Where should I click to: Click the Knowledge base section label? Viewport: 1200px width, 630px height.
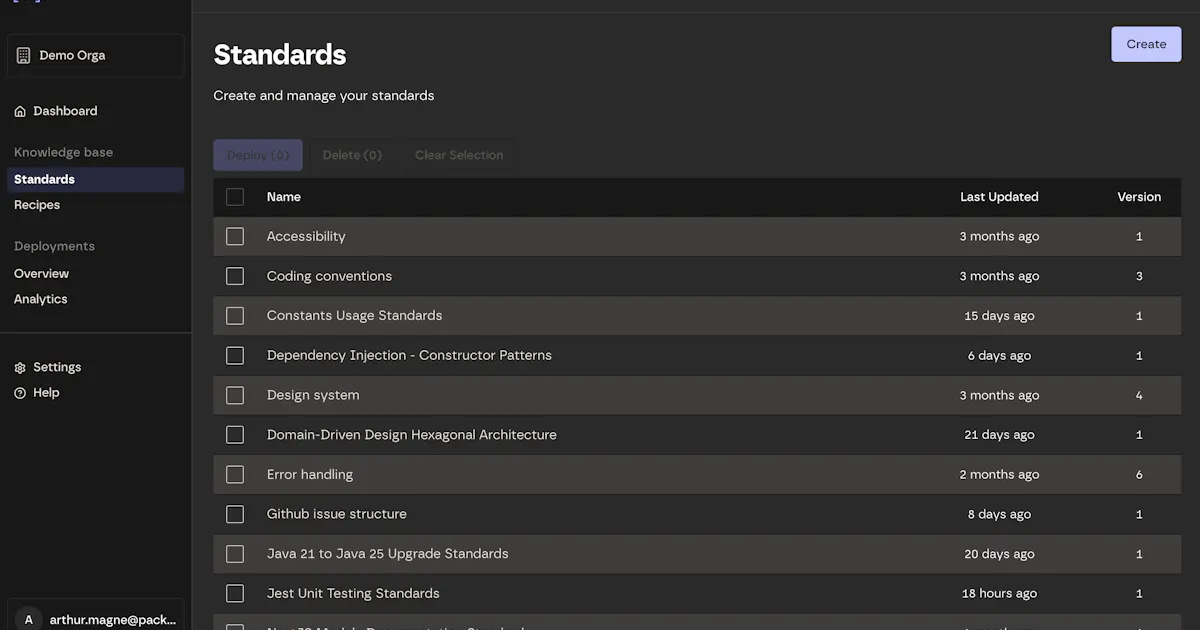coord(63,152)
